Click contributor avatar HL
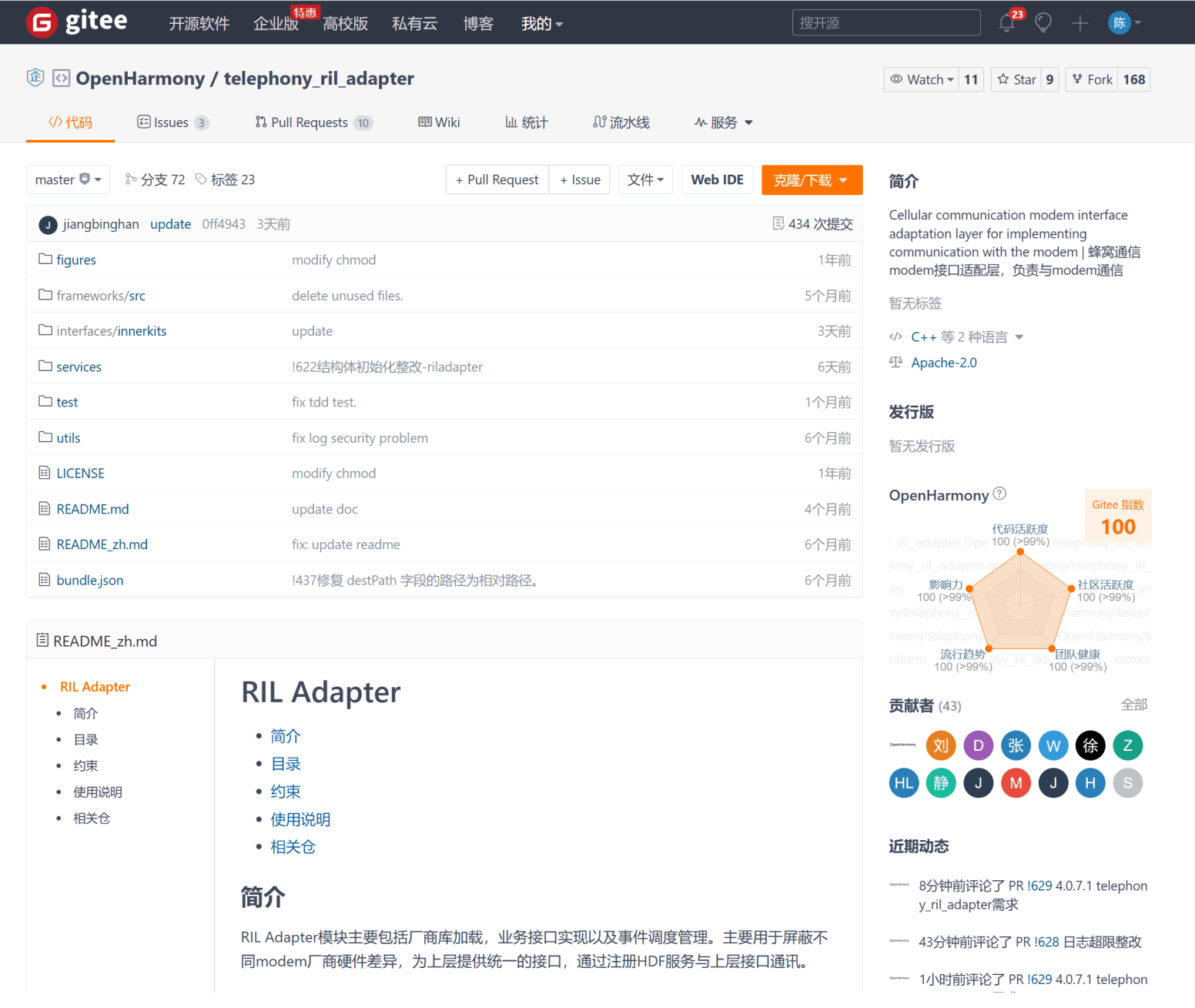 pos(904,783)
